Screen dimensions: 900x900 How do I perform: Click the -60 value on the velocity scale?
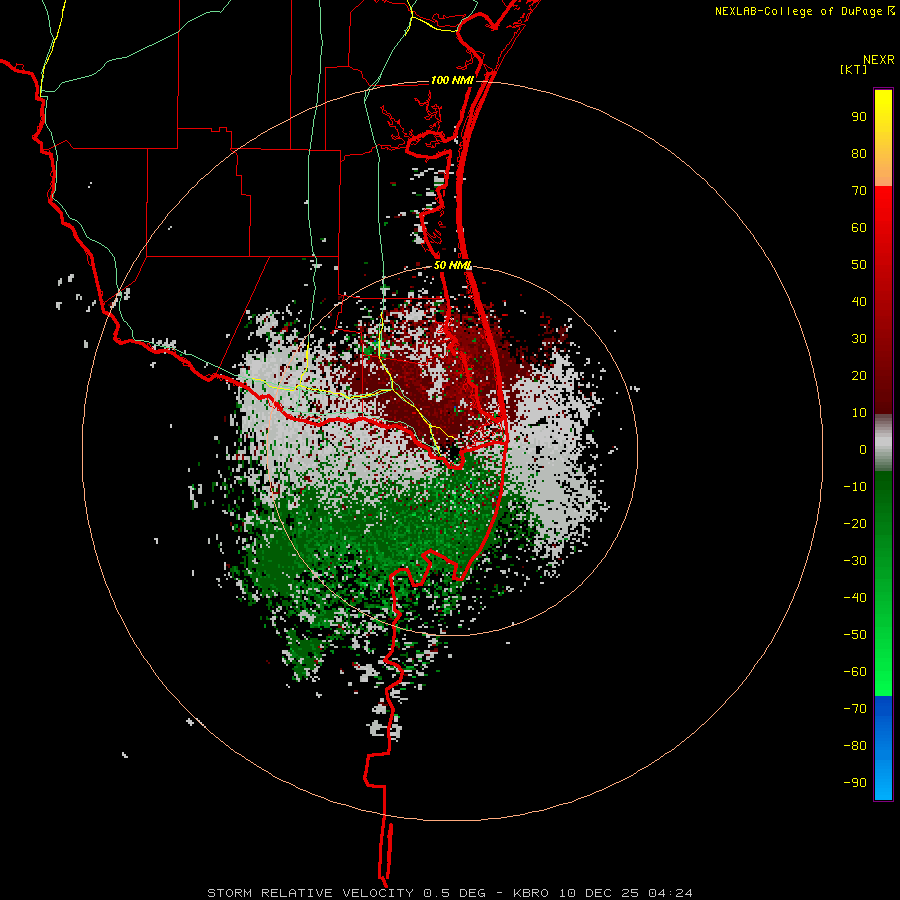855,672
